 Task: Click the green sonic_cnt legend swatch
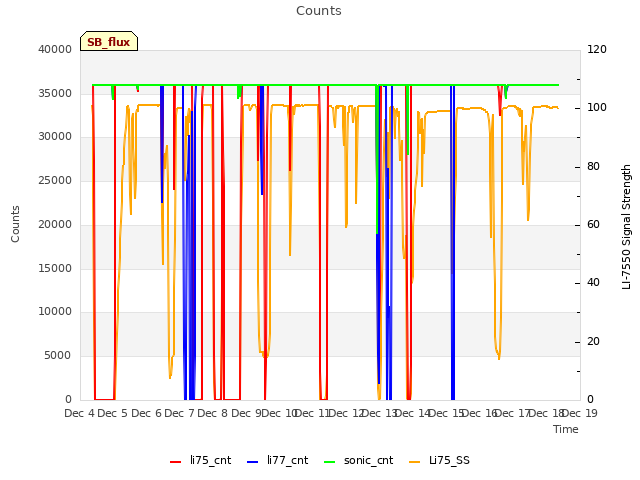pyautogui.click(x=329, y=462)
